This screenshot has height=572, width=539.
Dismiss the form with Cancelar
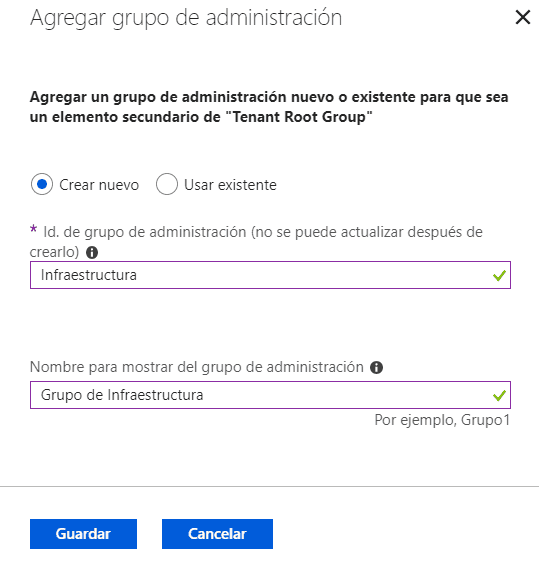click(x=217, y=534)
